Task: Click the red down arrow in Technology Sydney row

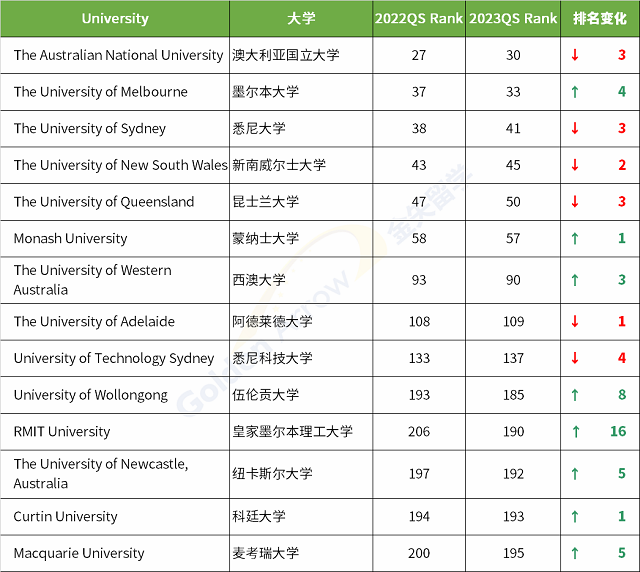Action: [575, 358]
